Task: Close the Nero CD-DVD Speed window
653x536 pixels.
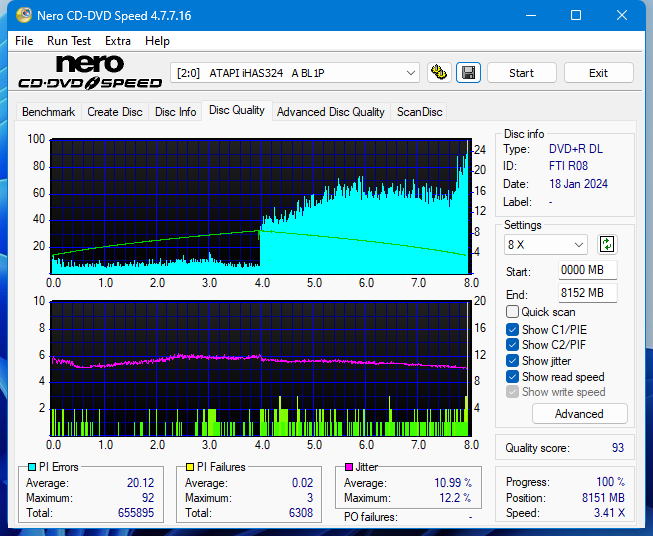Action: [x=622, y=15]
